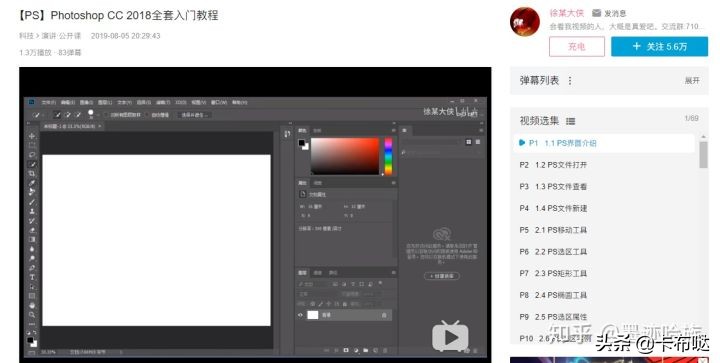The image size is (720, 363).
Task: Open episode P8 2.4 PS椭圆工具
Action: 553,295
